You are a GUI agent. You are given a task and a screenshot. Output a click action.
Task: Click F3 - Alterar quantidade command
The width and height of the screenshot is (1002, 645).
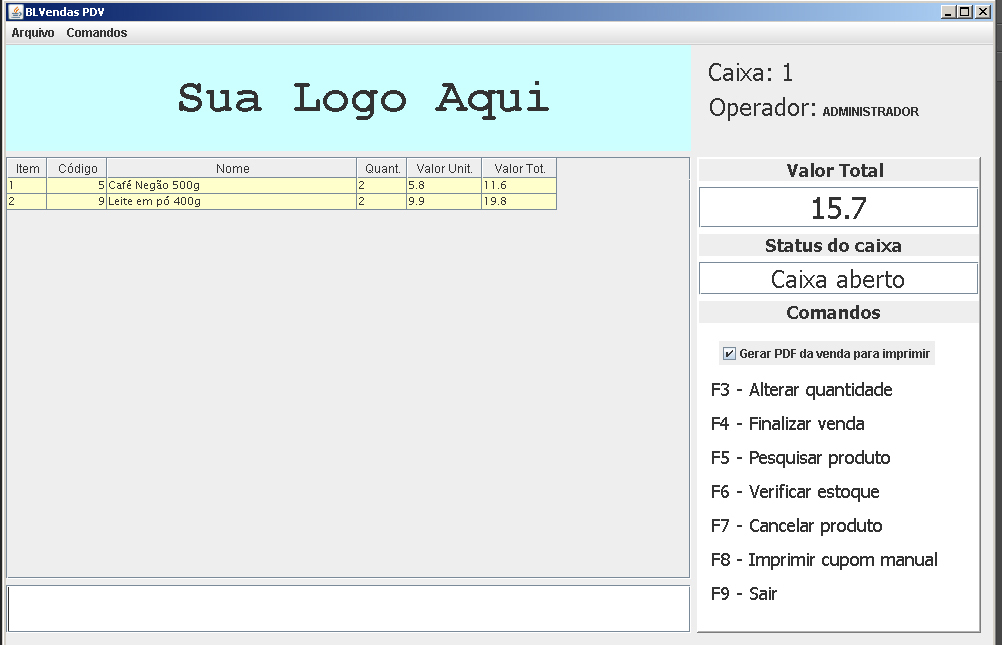coord(801,390)
